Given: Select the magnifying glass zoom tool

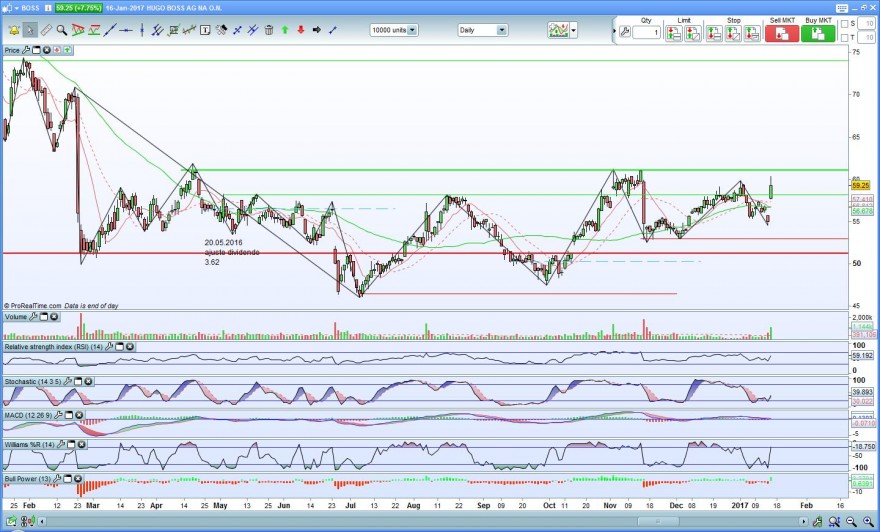Looking at the screenshot, I should [x=62, y=30].
